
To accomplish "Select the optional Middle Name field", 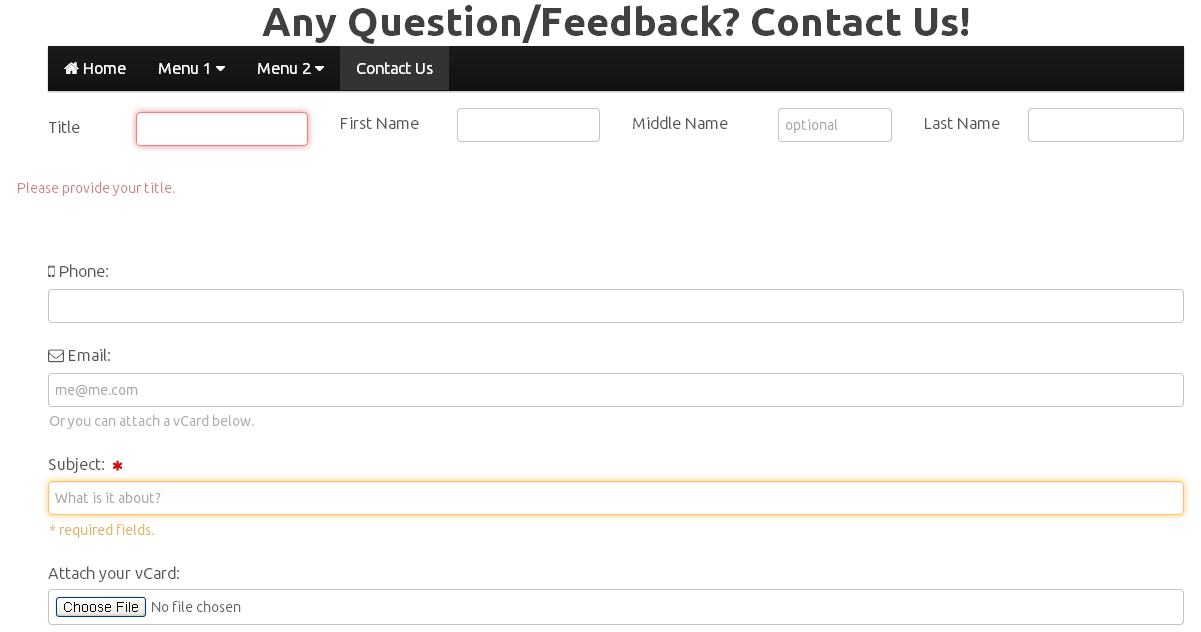I will 835,125.
